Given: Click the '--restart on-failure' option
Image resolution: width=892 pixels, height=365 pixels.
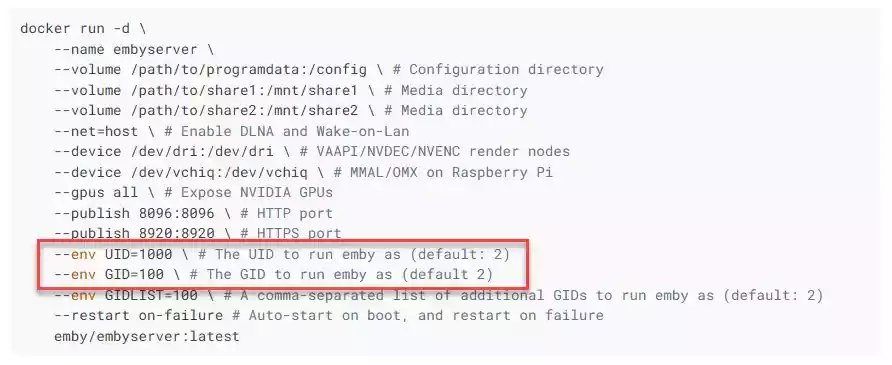Looking at the screenshot, I should click(138, 316).
